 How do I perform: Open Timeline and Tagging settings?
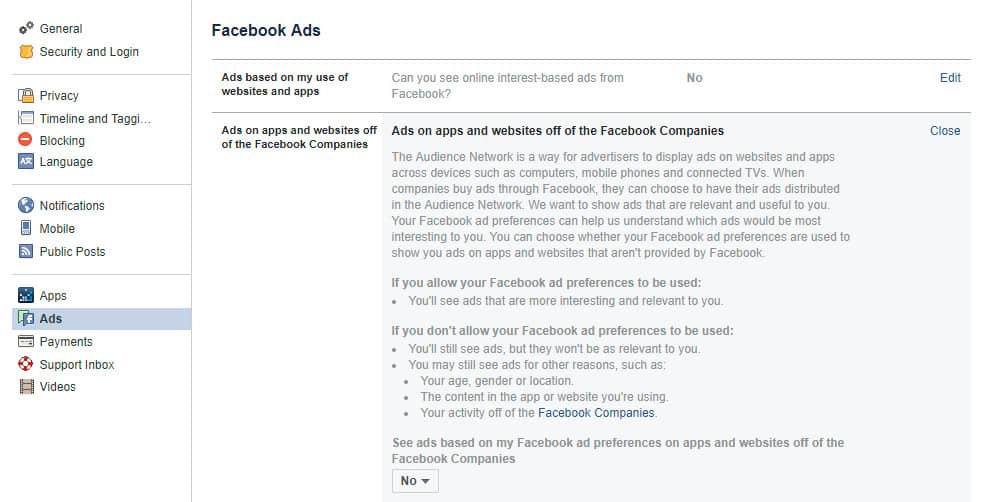95,119
